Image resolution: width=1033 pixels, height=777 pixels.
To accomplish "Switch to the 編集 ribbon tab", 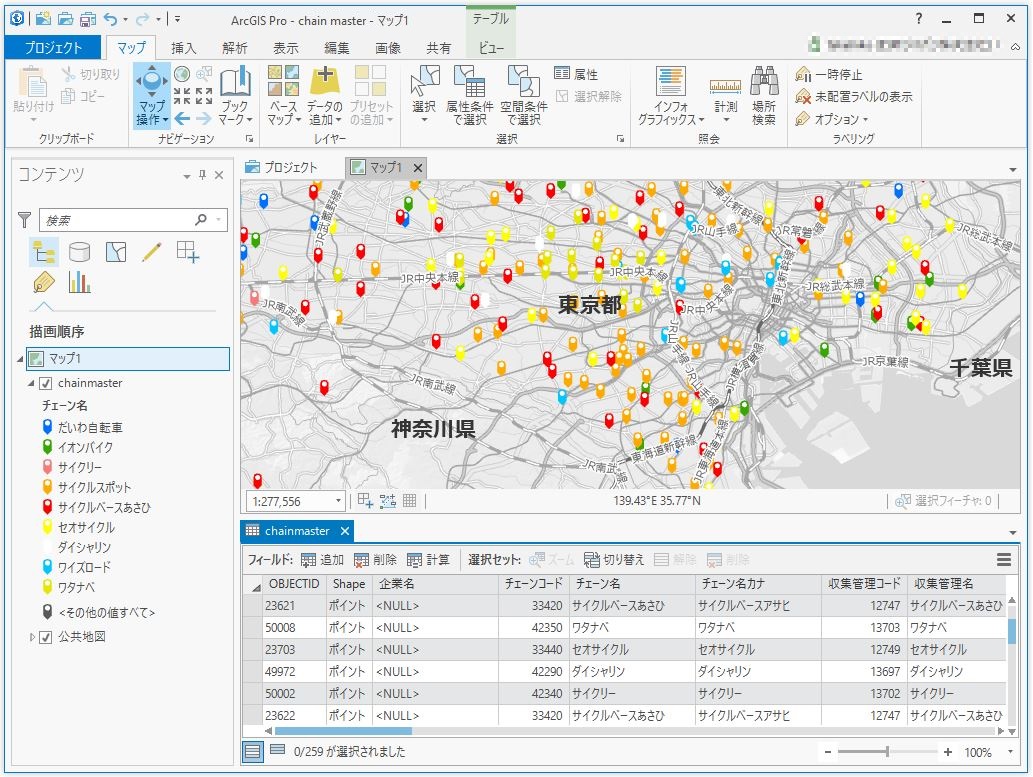I will coord(337,47).
